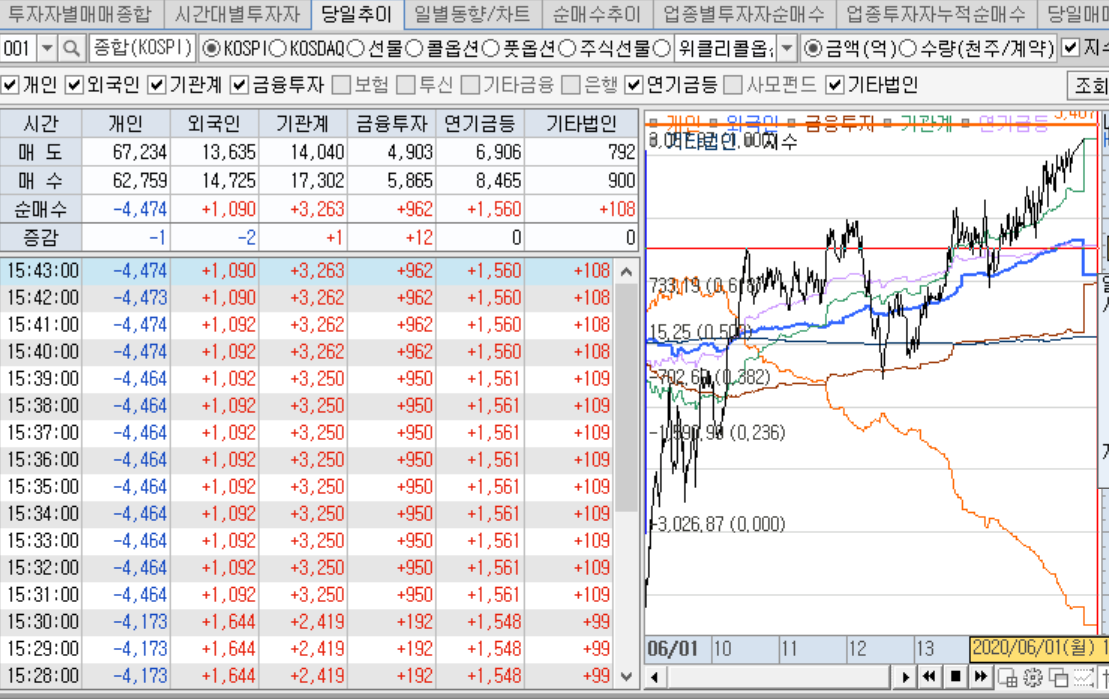Image resolution: width=1109 pixels, height=699 pixels.
Task: Enable the 사모펀드 checkbox
Action: pos(733,86)
